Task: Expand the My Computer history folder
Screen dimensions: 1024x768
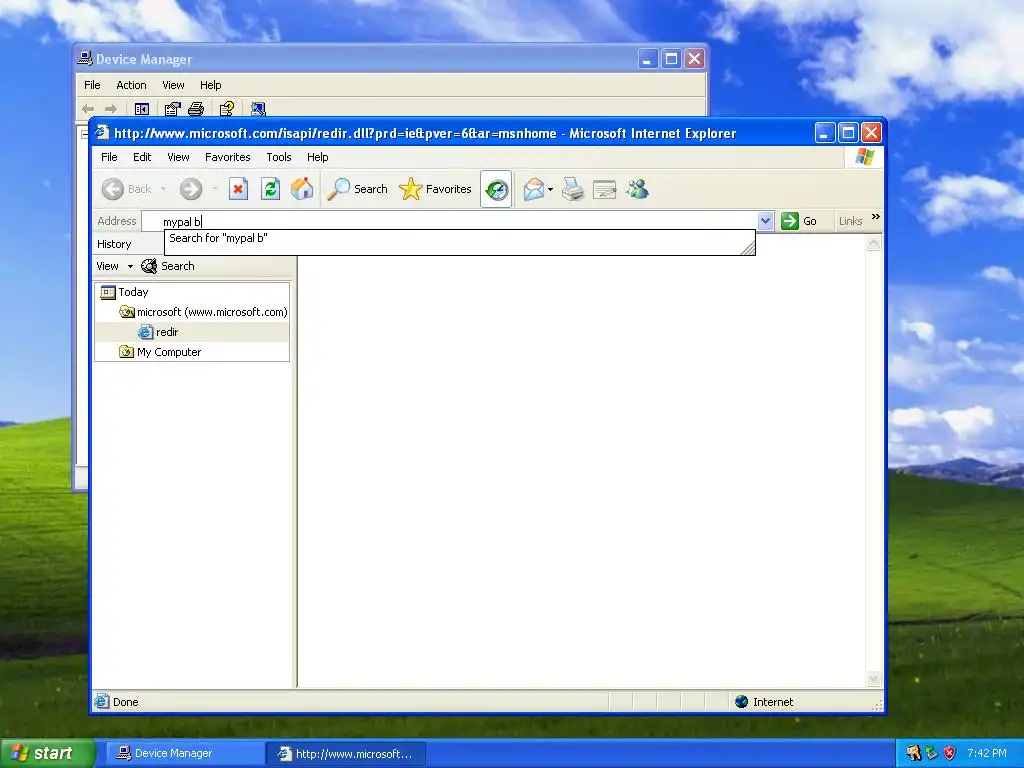Action: coord(160,352)
